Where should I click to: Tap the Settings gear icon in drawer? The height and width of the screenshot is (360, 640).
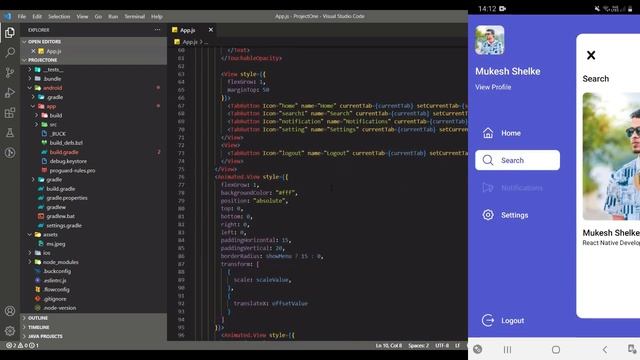[x=488, y=215]
